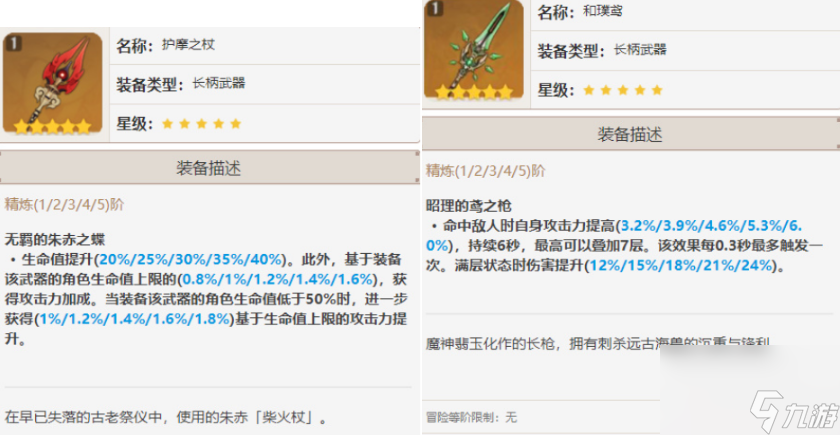Click the blue 20%/25%/30%/35%/40% HP values
This screenshot has width=840, height=435.
coord(190,260)
